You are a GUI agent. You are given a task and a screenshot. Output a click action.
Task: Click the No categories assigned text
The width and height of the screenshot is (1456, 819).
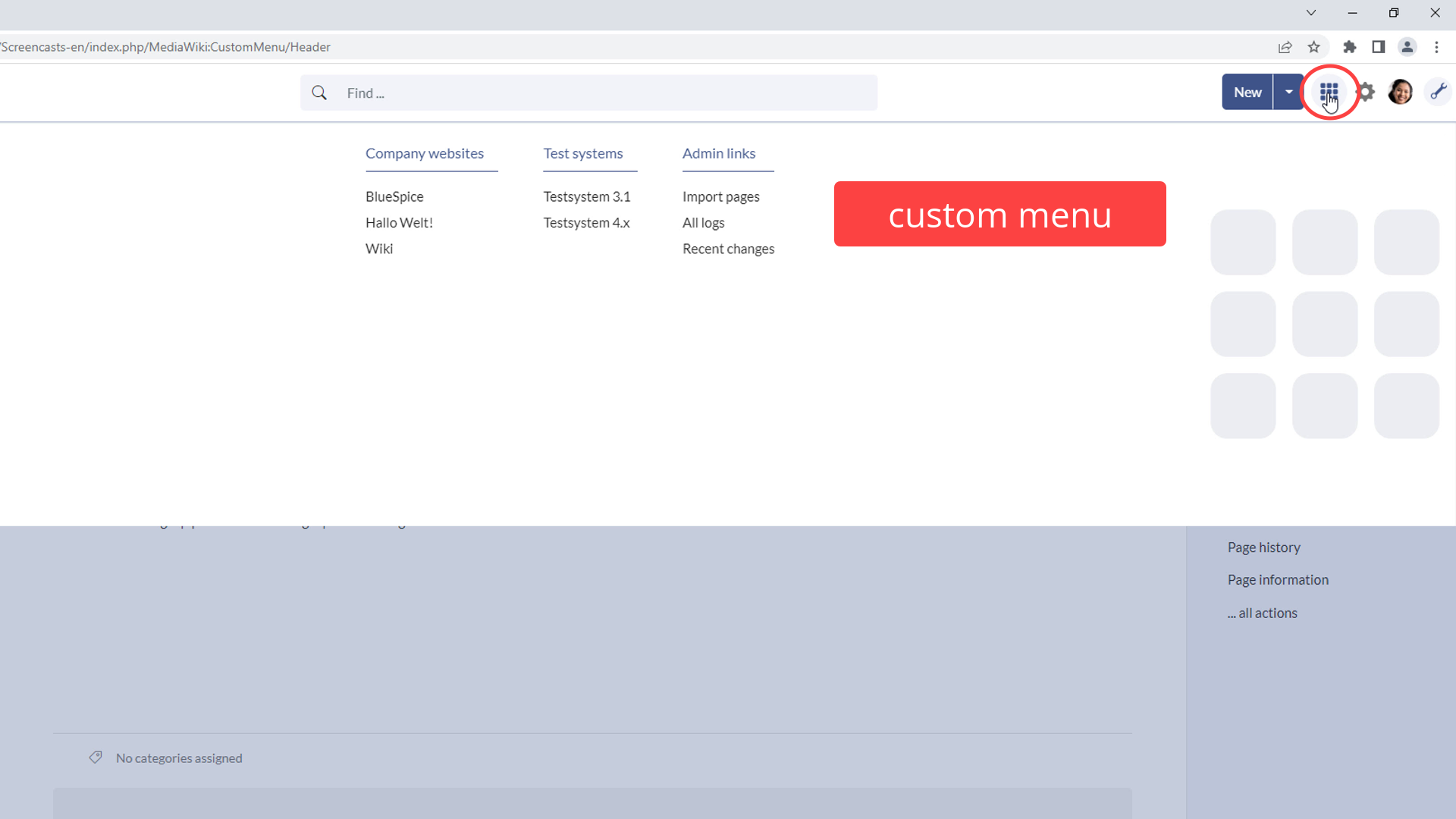coord(179,758)
